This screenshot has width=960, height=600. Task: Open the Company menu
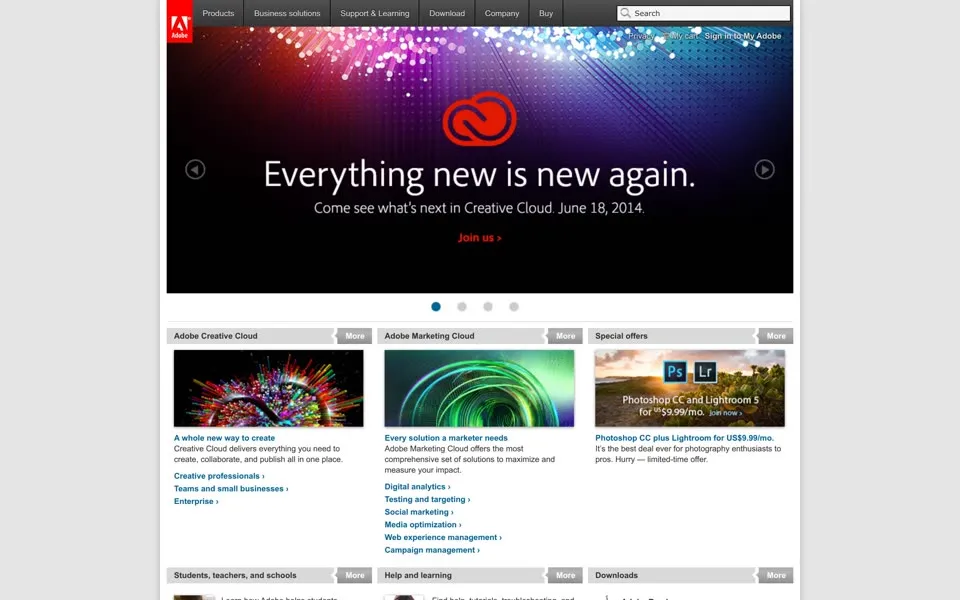tap(502, 13)
